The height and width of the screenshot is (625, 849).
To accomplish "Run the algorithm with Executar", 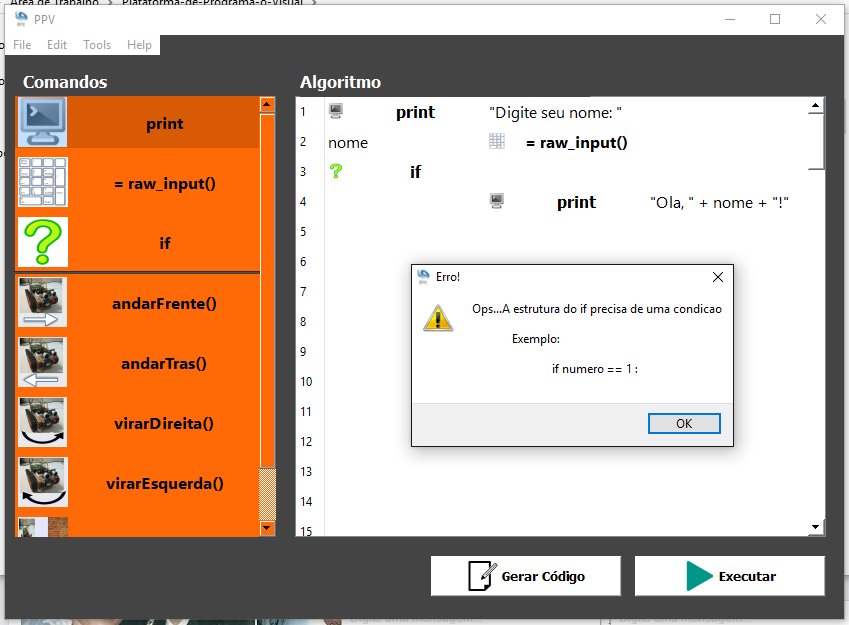I will (x=730, y=576).
